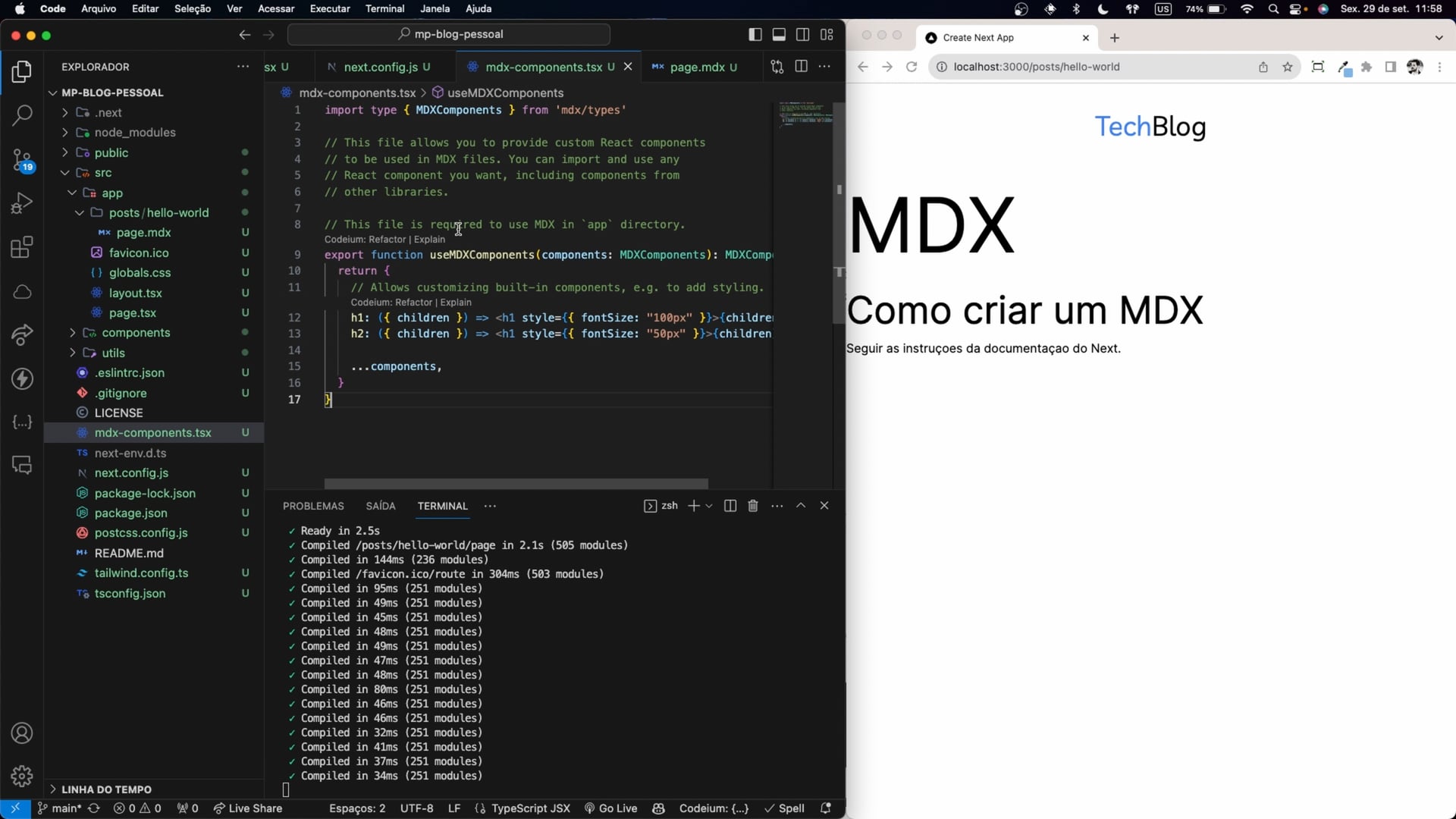Bookmark this page with the star icon

coord(1288,67)
